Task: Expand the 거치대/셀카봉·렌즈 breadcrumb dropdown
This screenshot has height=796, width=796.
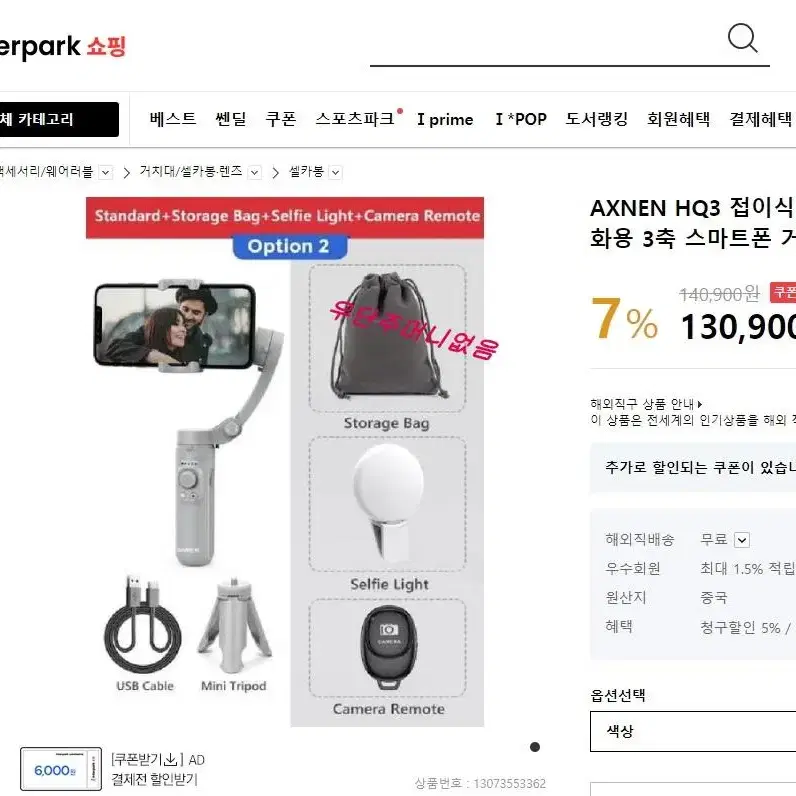Action: (x=255, y=173)
